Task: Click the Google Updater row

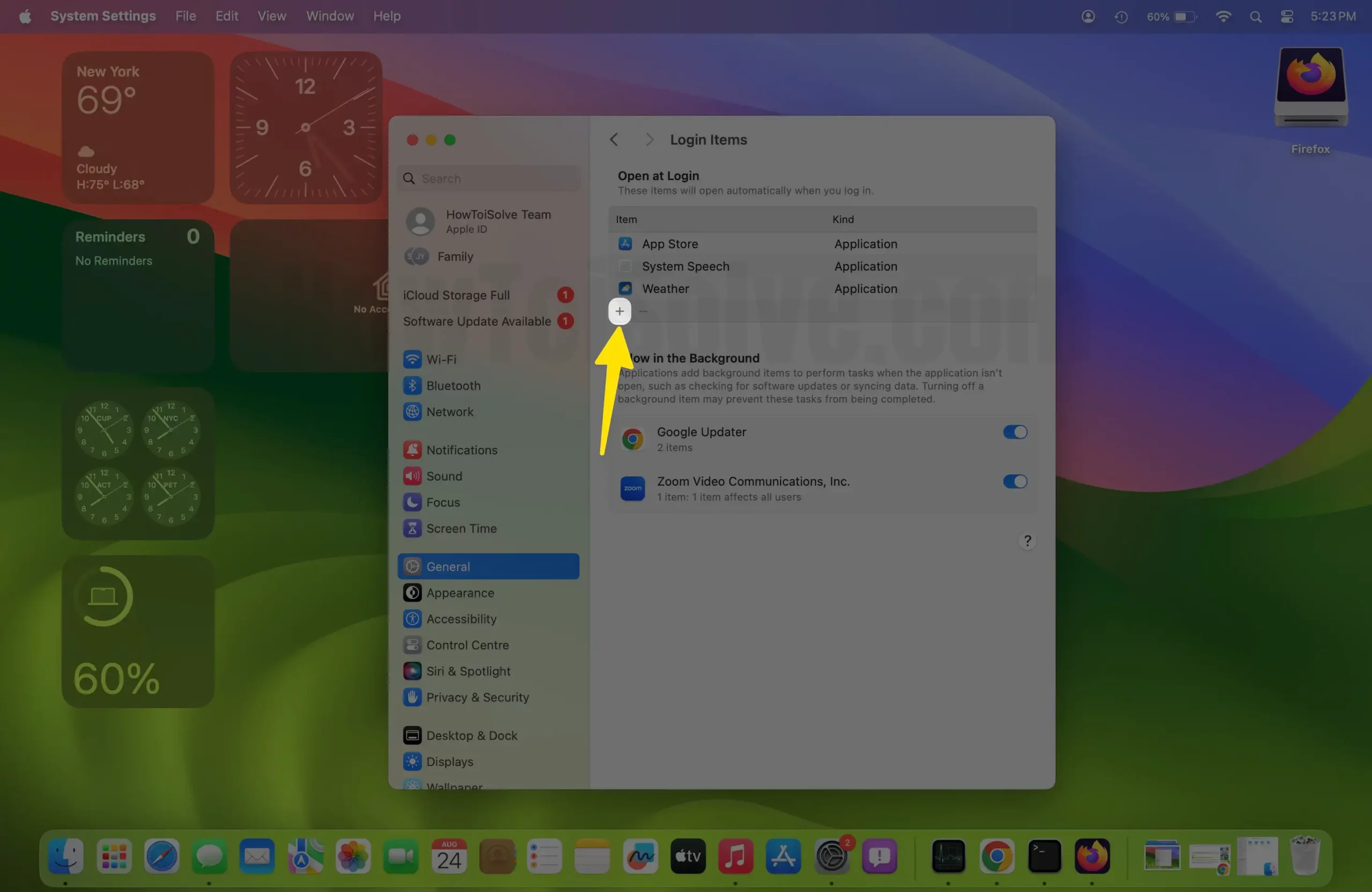Action: pos(823,439)
